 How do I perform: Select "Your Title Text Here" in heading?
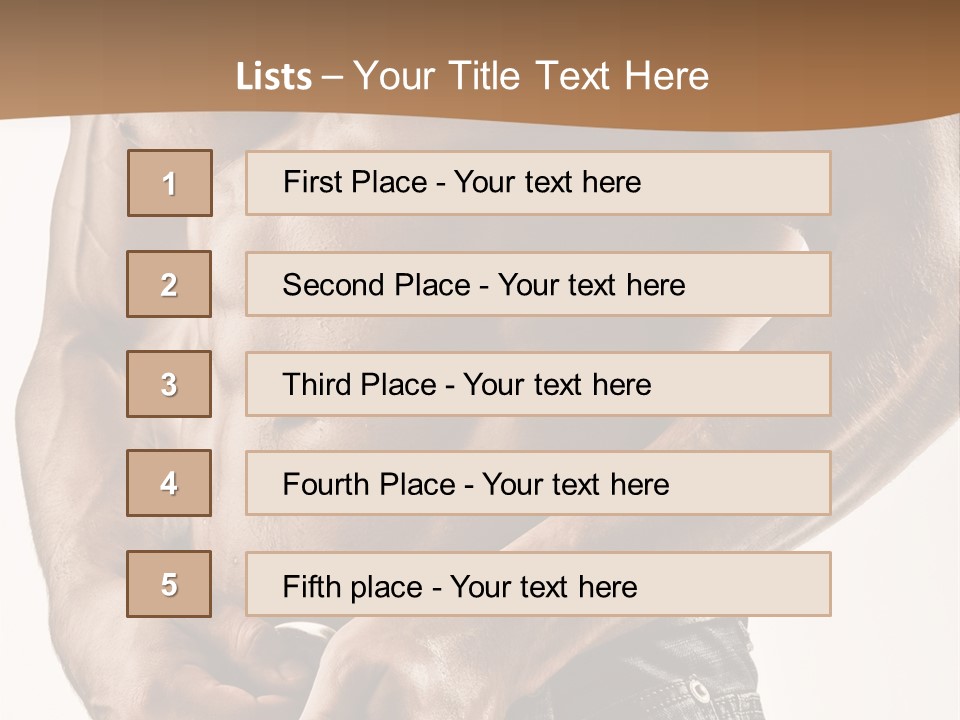(x=531, y=77)
